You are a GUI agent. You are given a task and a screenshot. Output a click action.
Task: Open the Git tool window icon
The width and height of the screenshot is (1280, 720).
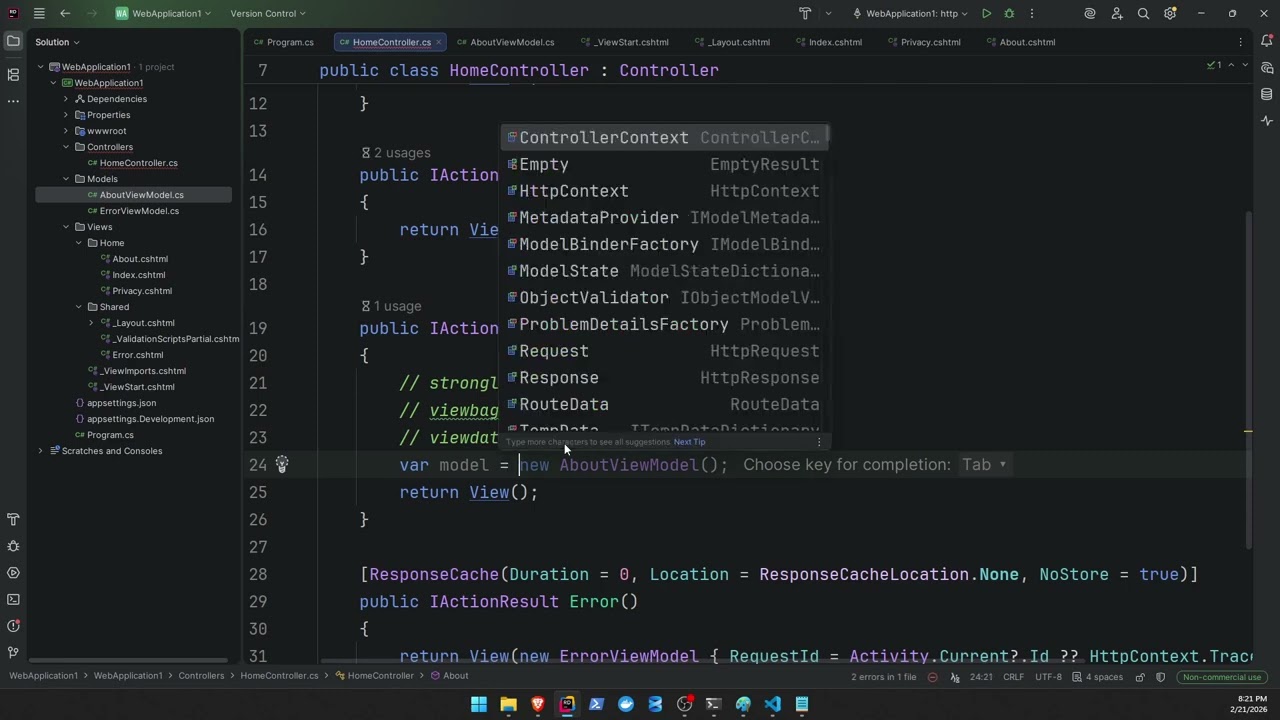(13, 652)
